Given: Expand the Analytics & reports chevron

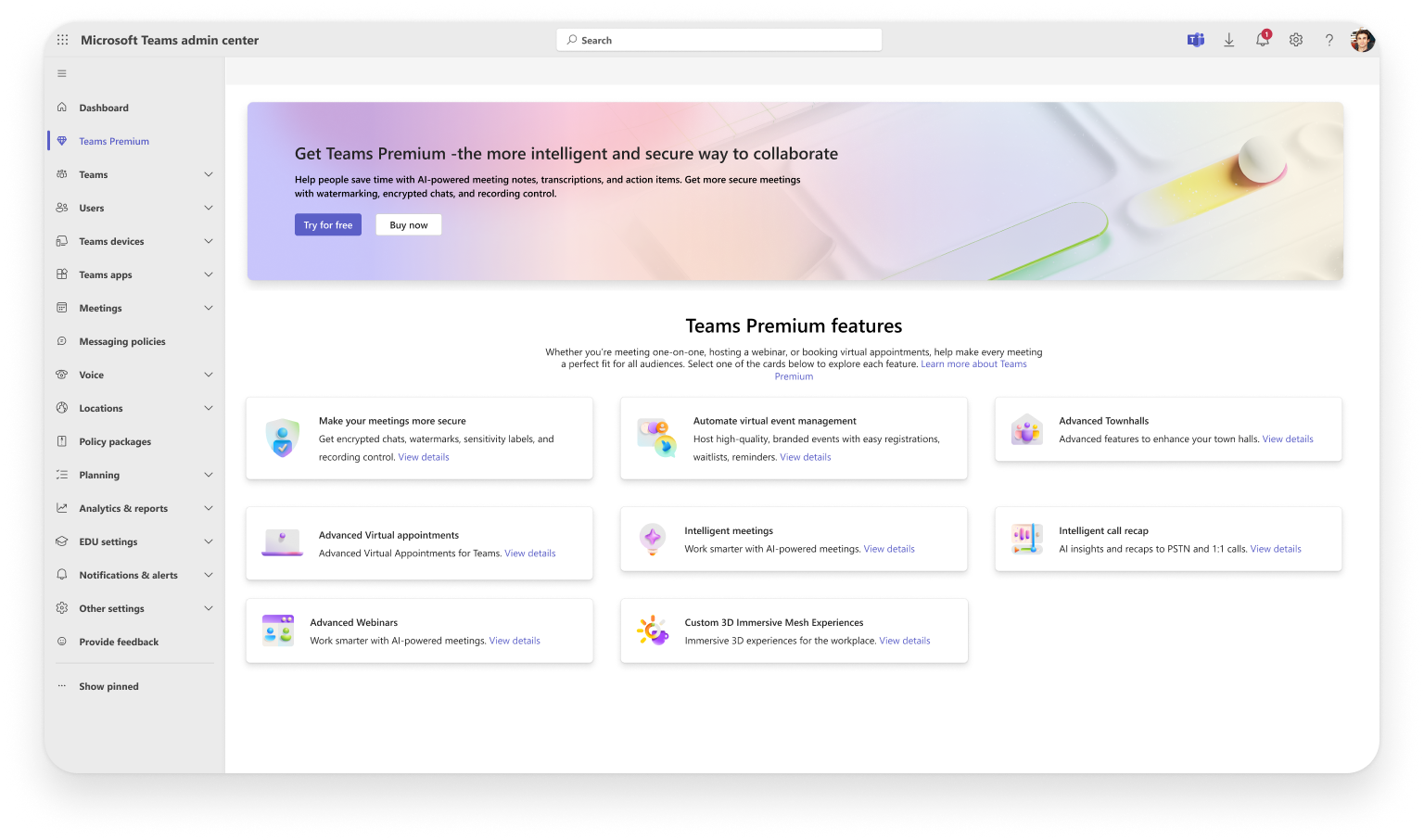Looking at the screenshot, I should click(x=209, y=508).
